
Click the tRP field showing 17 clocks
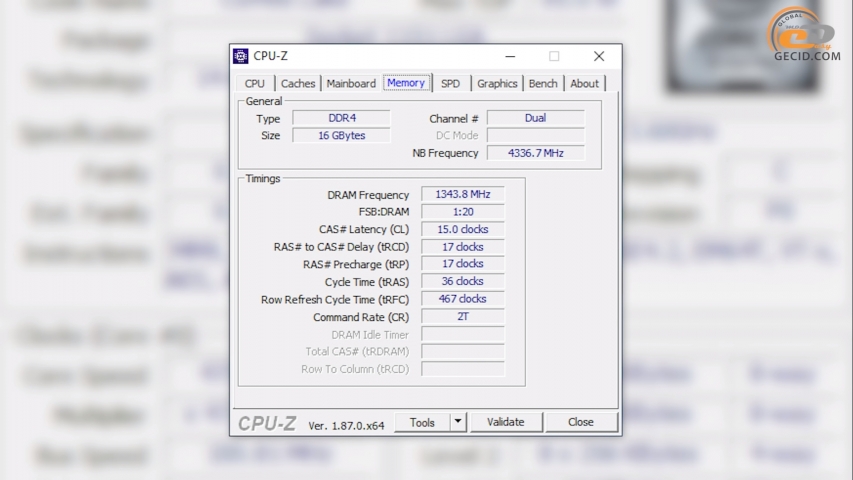click(x=463, y=264)
